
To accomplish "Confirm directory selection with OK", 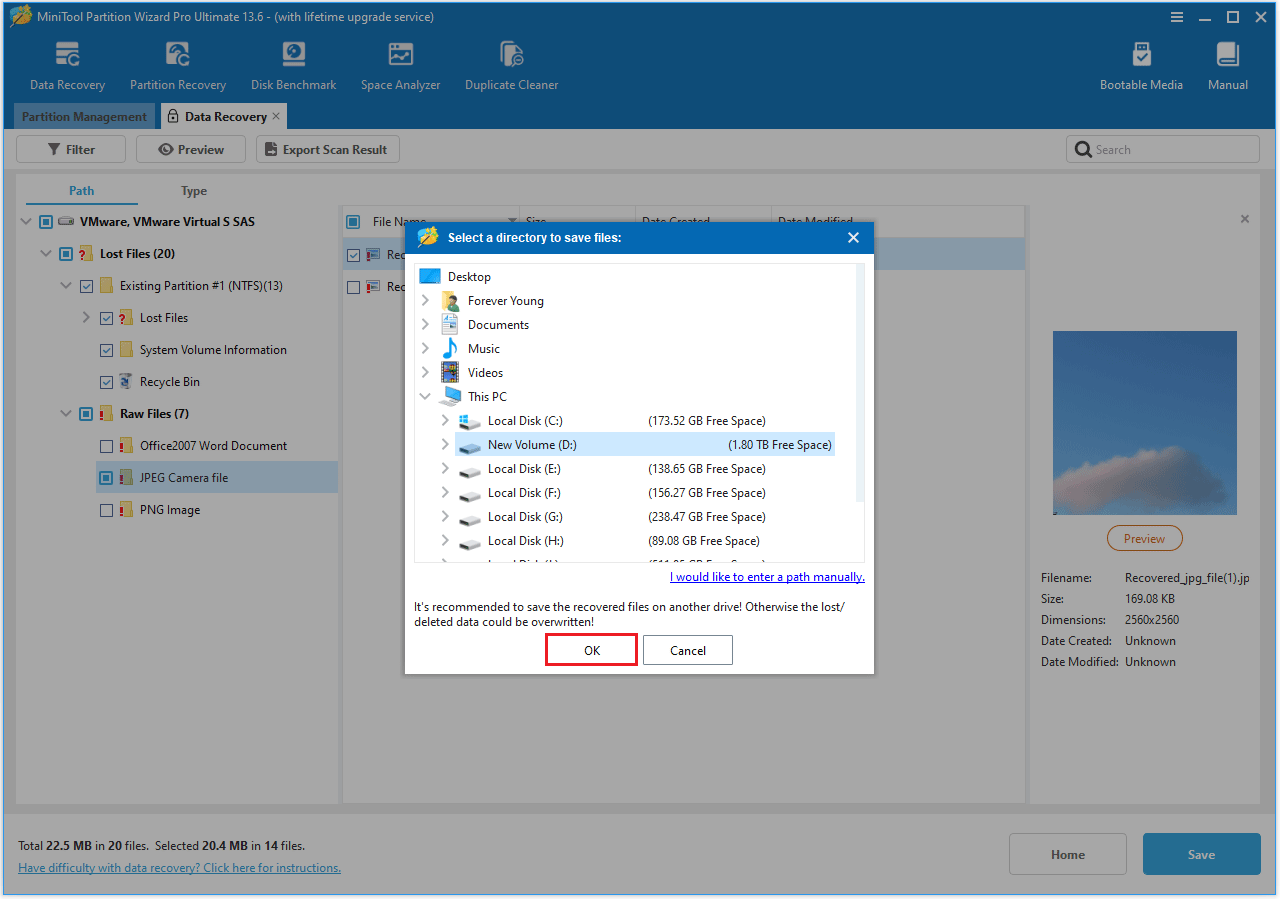I will [x=590, y=649].
